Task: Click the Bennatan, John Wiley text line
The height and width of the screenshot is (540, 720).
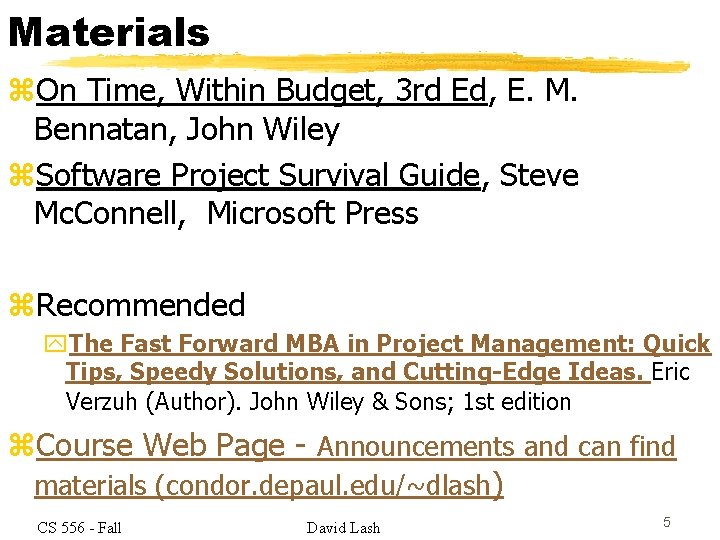Action: 187,129
